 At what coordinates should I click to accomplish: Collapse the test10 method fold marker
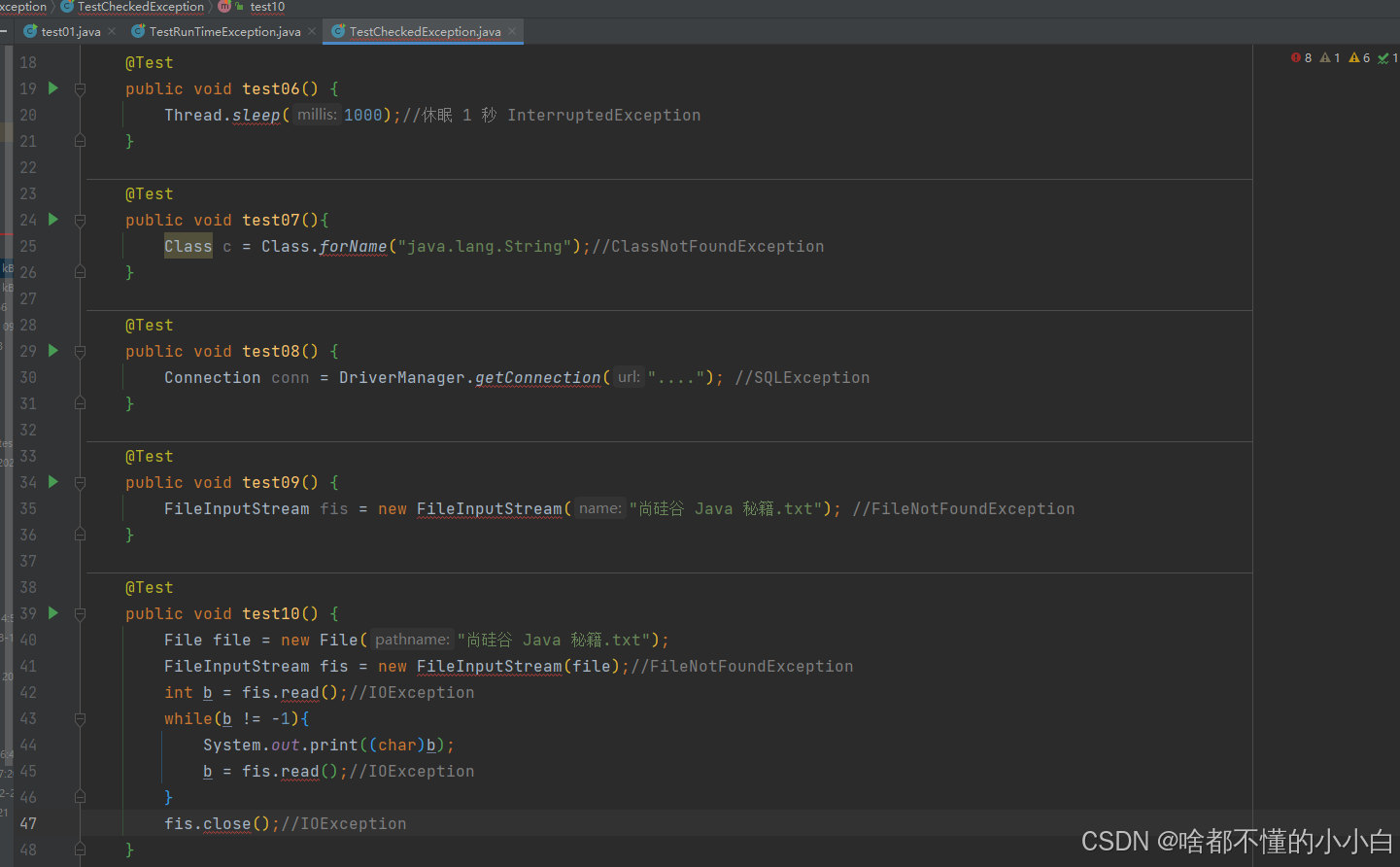point(80,614)
